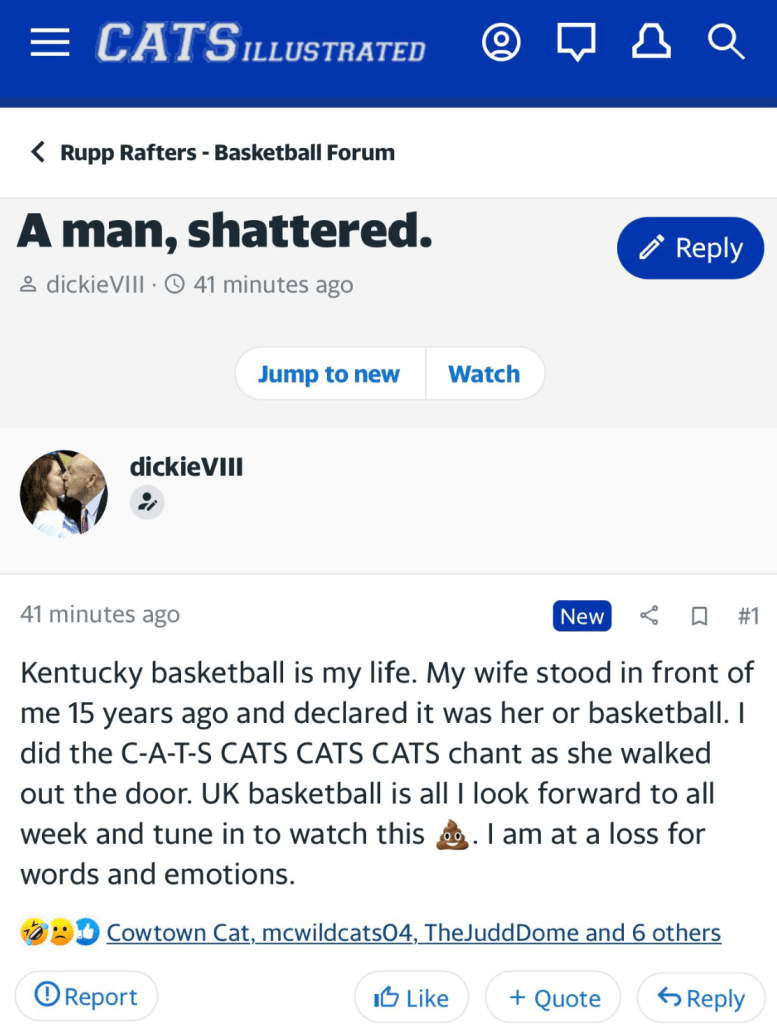This screenshot has width=777, height=1024.
Task: Open post permalink #1
Action: pyautogui.click(x=748, y=616)
